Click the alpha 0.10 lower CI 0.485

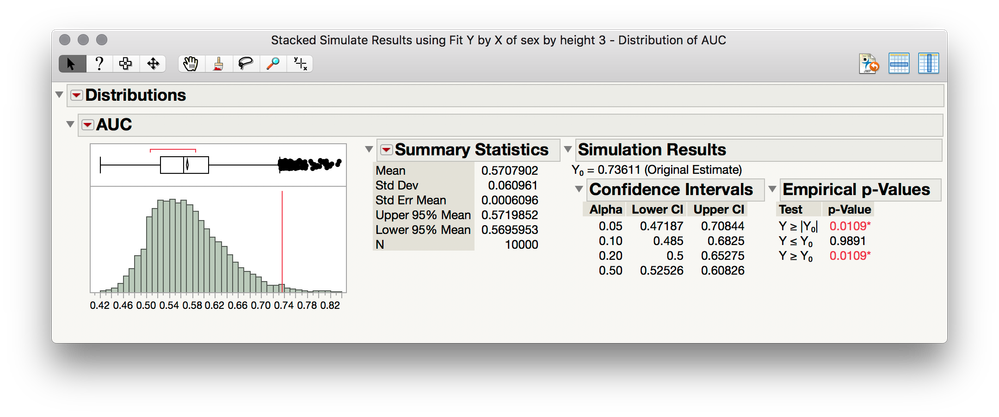[x=668, y=241]
